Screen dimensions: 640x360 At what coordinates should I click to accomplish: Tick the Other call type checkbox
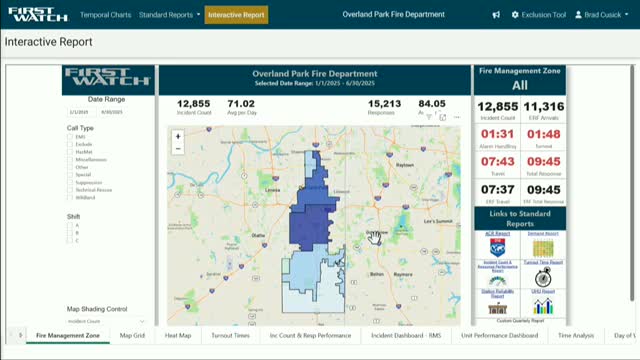[x=70, y=167]
